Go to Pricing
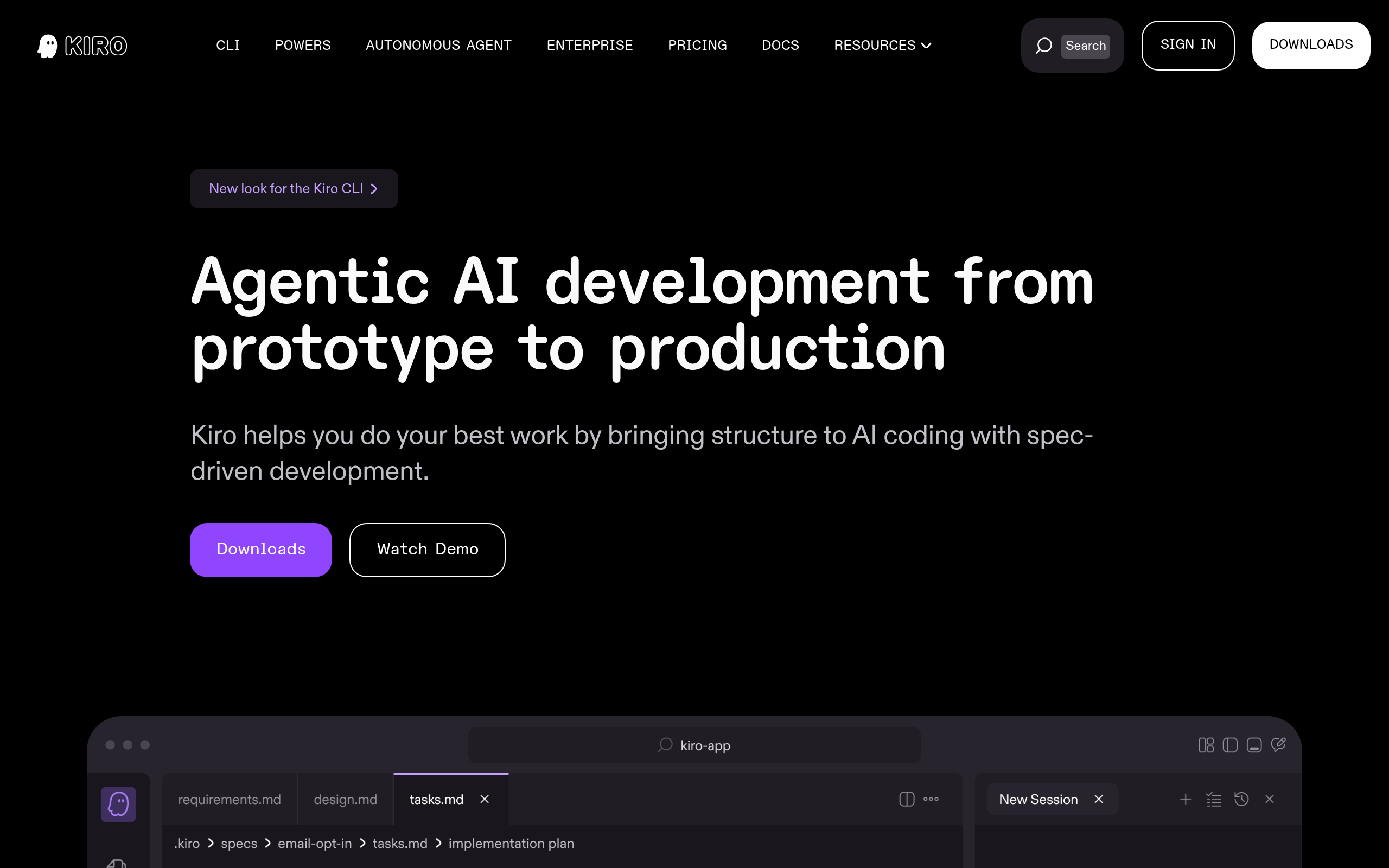Viewport: 1389px width, 868px height. (x=697, y=46)
